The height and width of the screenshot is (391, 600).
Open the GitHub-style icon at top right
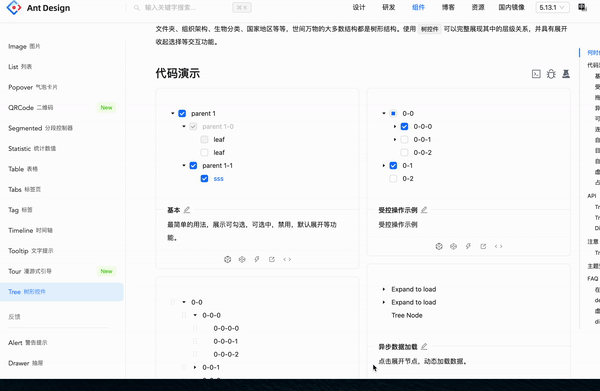[x=582, y=7]
